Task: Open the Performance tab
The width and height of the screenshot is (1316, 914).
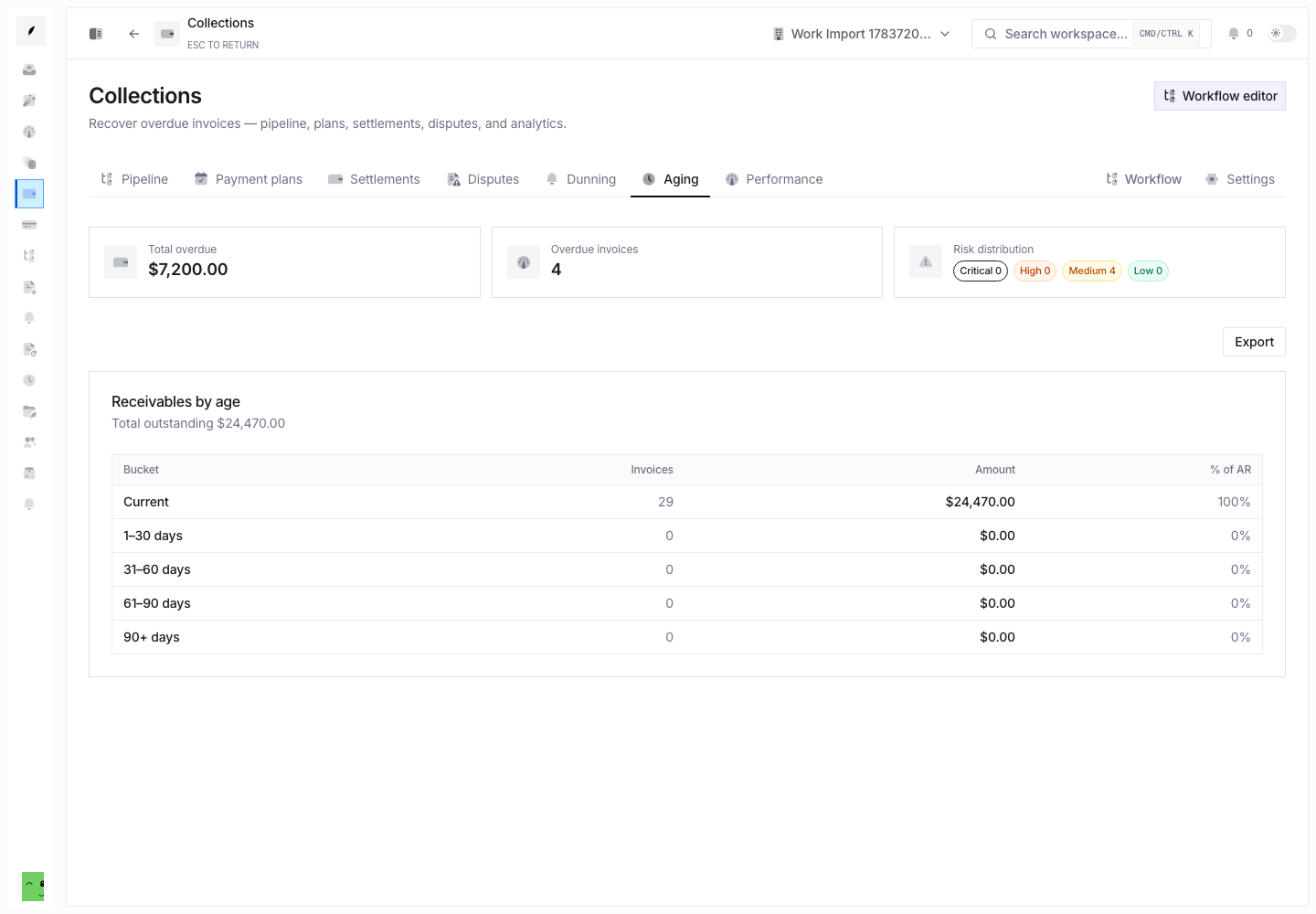Action: pyautogui.click(x=774, y=179)
